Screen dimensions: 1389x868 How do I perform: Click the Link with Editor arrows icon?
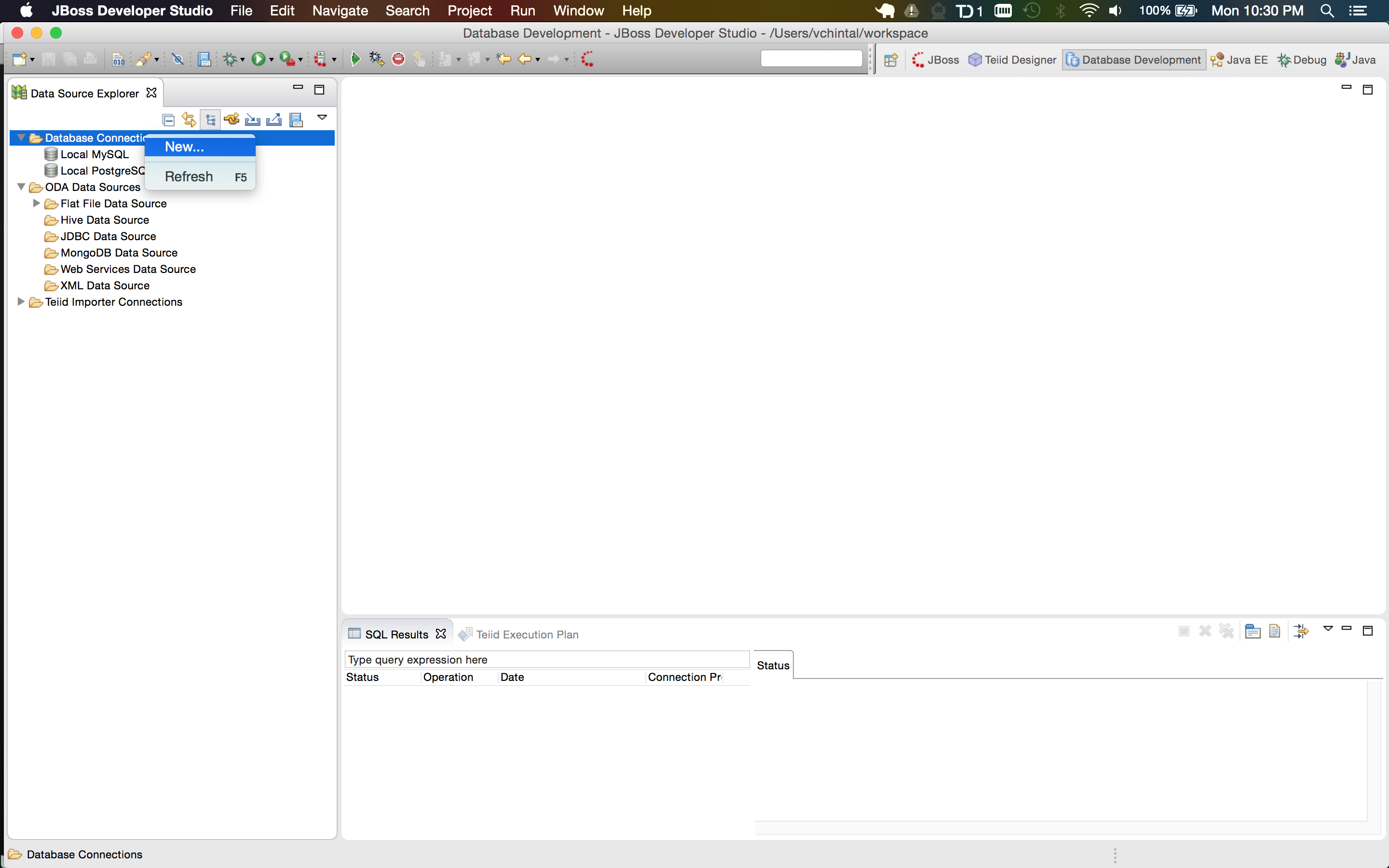[189, 120]
